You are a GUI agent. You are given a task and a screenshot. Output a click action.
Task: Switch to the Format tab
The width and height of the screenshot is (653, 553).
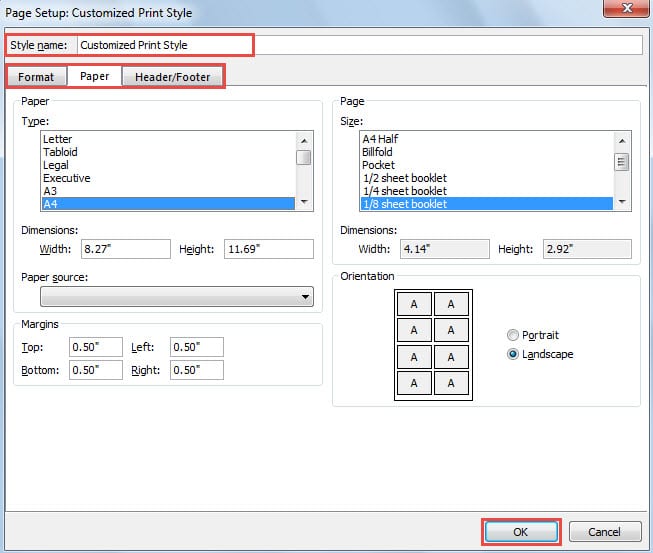coord(36,77)
